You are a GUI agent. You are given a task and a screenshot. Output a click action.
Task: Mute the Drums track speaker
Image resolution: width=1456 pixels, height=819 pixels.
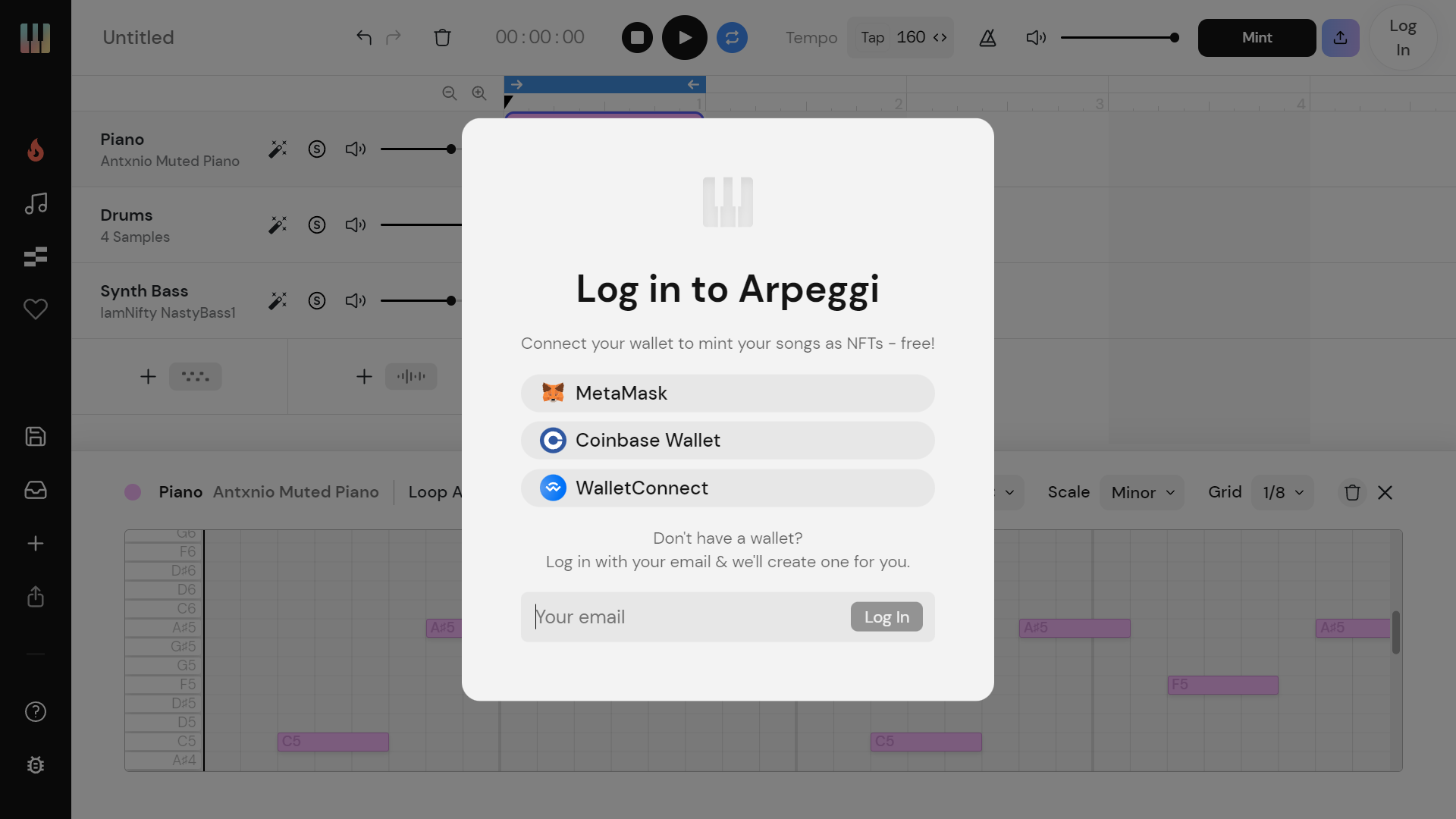coord(356,225)
